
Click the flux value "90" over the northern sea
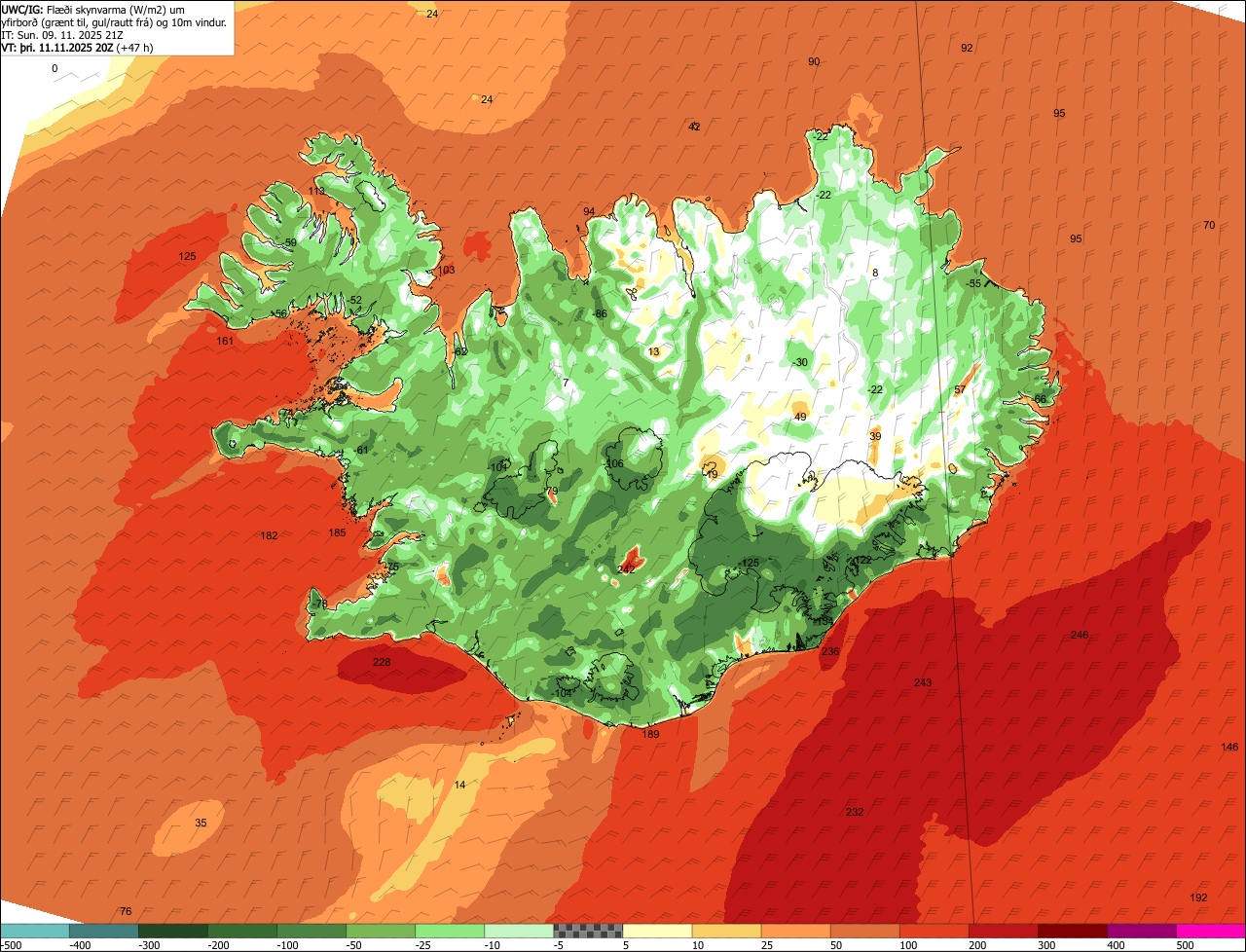(814, 61)
